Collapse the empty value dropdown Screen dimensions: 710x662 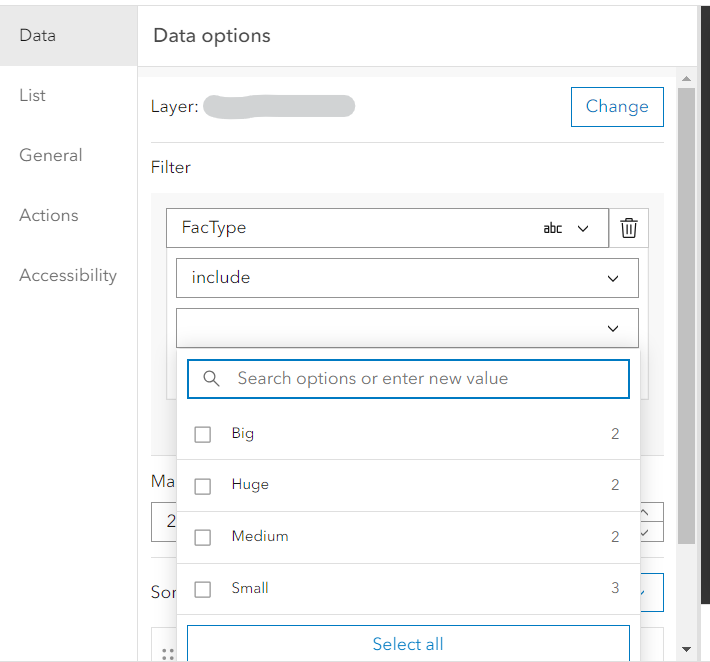tap(613, 328)
